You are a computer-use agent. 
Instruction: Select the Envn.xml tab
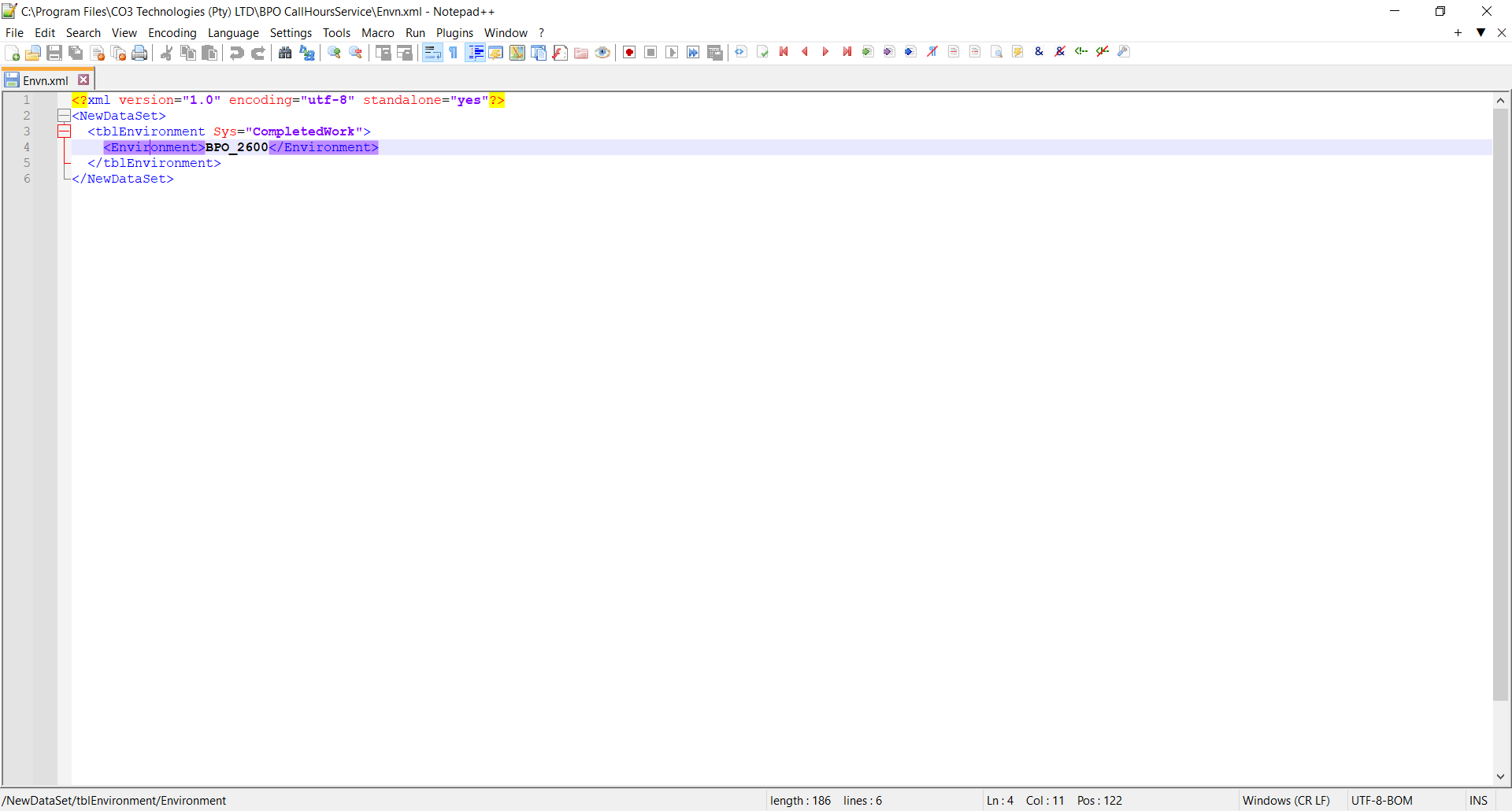pyautogui.click(x=46, y=80)
